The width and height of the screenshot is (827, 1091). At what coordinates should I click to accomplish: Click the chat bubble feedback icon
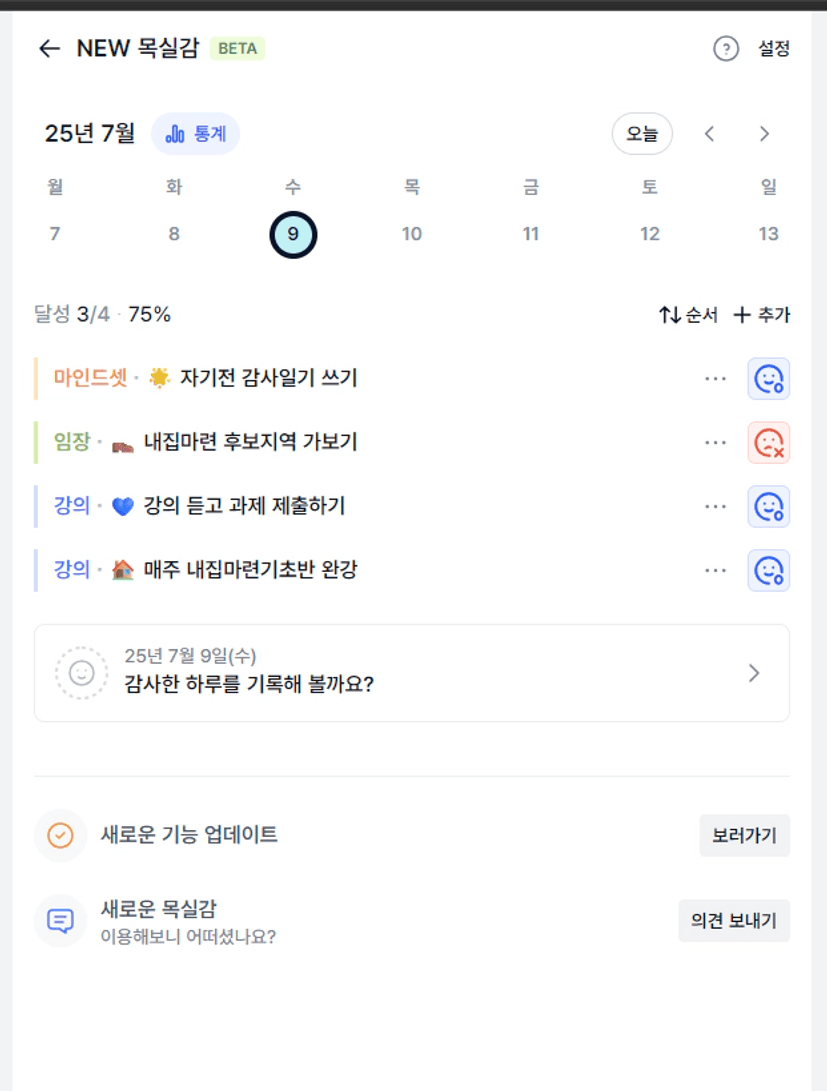point(61,921)
